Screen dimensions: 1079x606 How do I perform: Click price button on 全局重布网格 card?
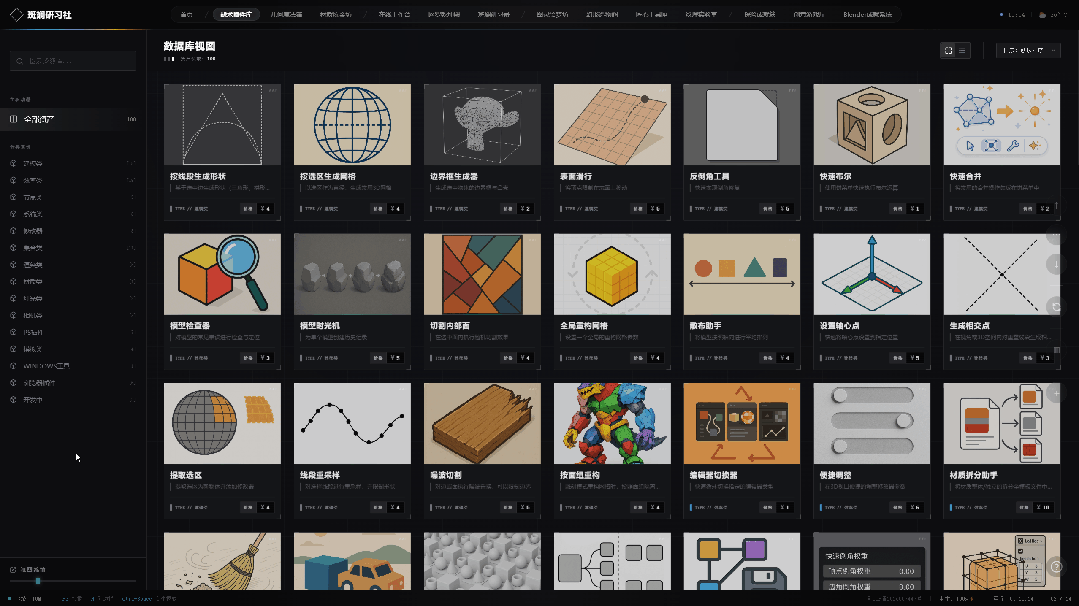coord(655,358)
